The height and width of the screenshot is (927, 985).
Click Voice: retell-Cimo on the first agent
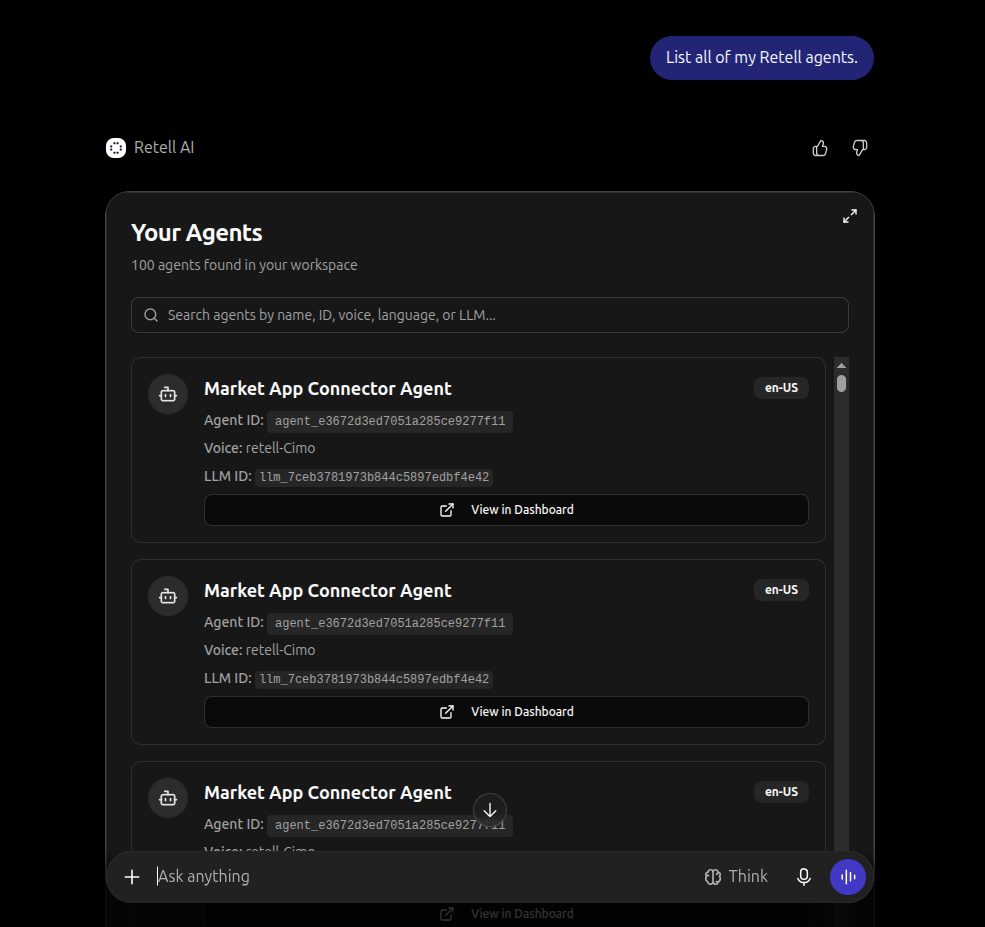coord(259,448)
